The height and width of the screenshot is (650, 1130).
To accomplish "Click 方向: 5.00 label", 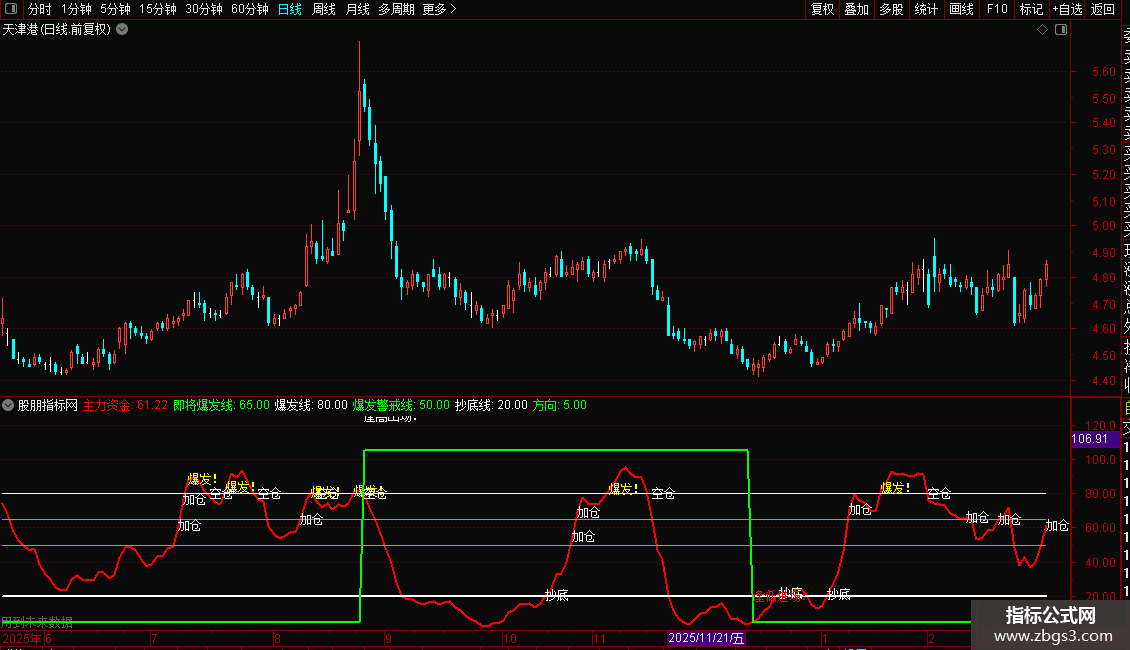I will tap(560, 405).
